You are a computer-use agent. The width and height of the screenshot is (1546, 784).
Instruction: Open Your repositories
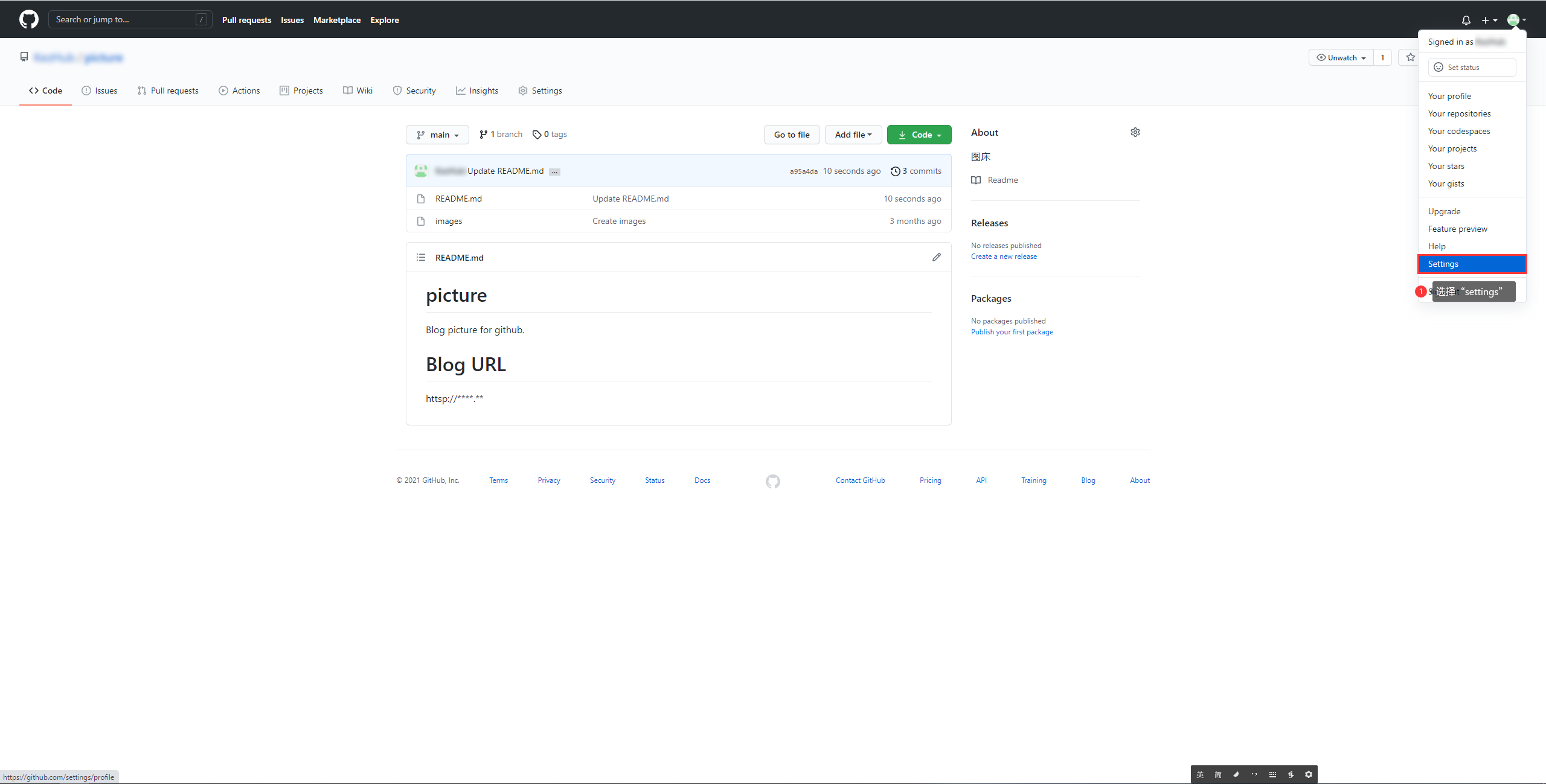[1472, 113]
